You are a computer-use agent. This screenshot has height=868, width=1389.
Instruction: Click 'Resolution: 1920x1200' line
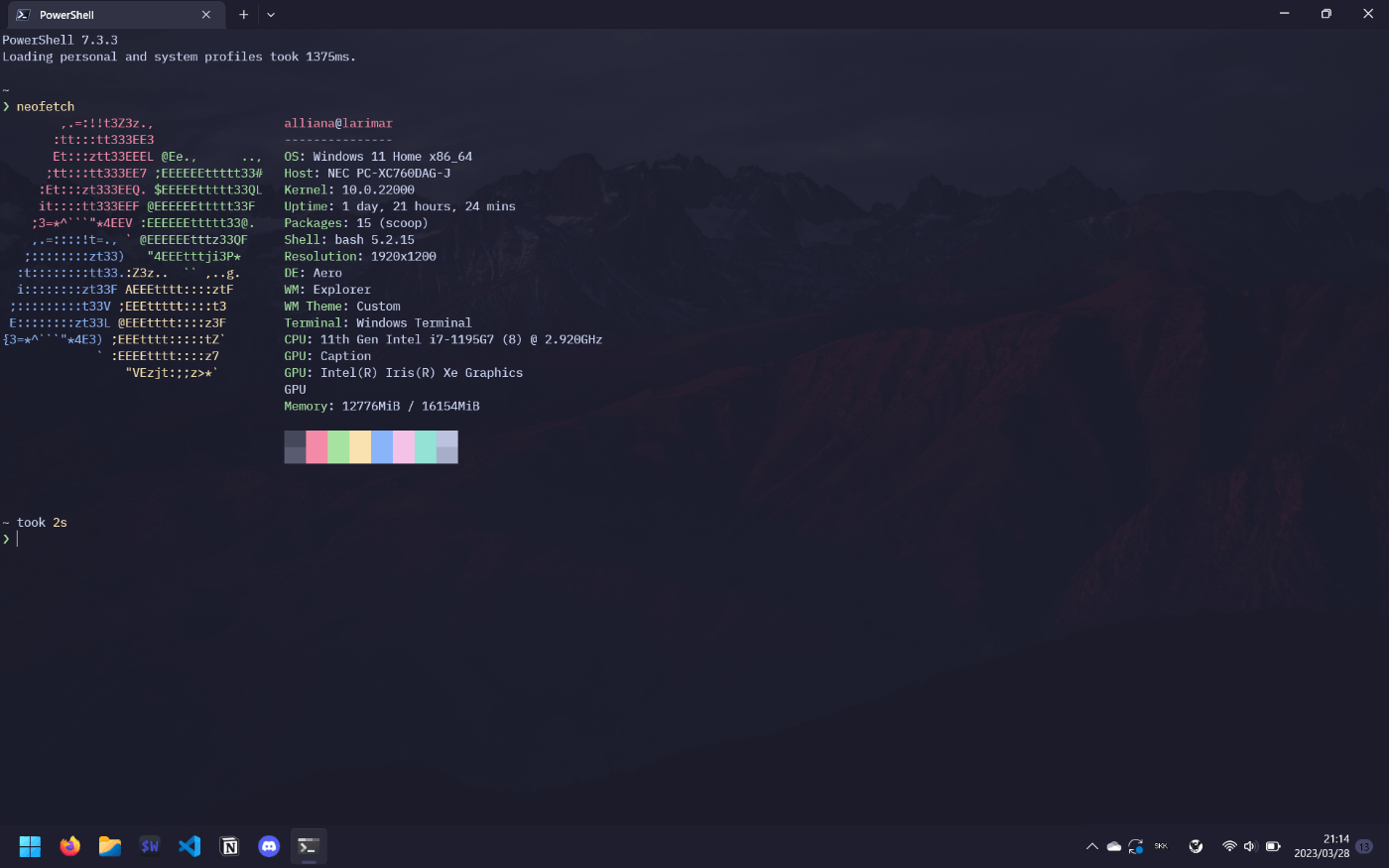(x=360, y=257)
